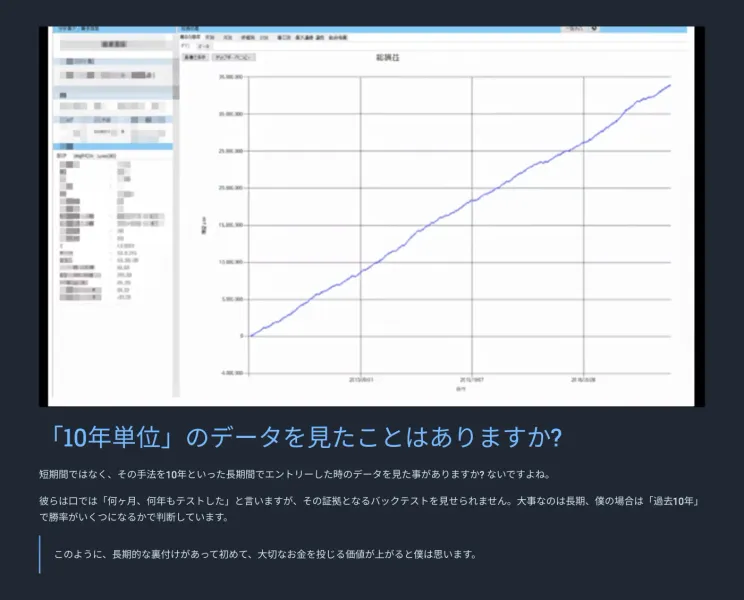Click the backtest chart screenshot image

pyautogui.click(x=372, y=216)
